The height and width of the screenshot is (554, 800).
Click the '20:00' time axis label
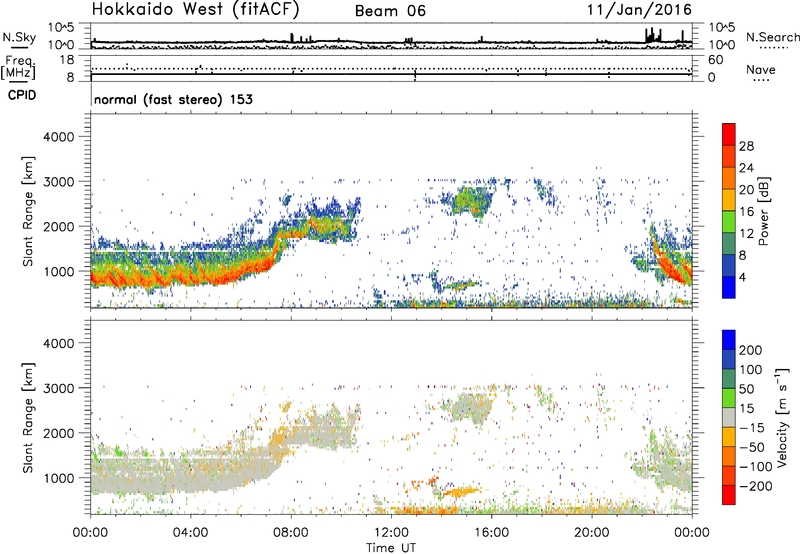(x=592, y=533)
